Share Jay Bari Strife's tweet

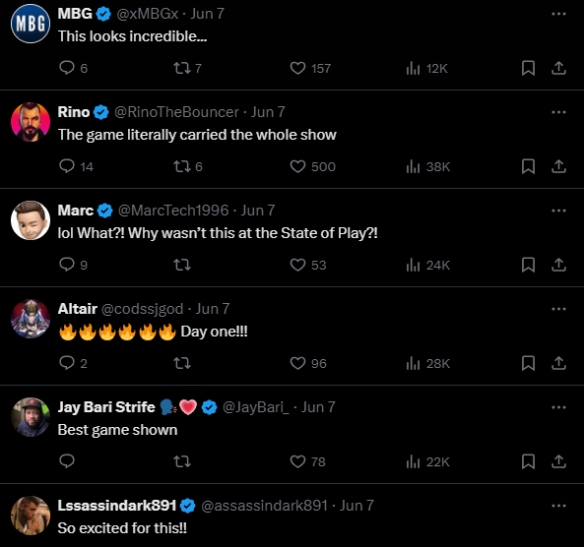point(559,461)
